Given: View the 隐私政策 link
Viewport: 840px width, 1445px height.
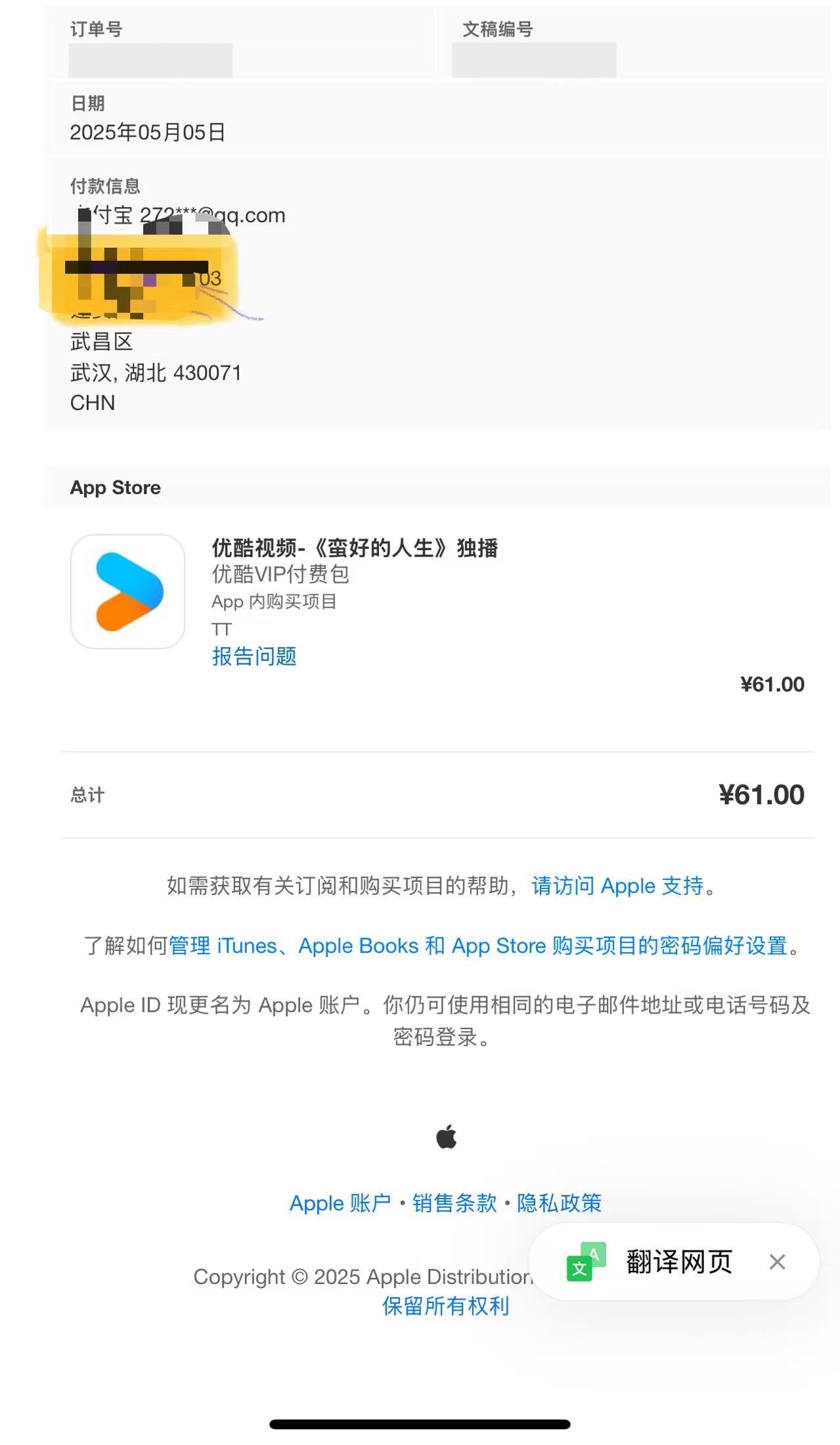Looking at the screenshot, I should 559,1203.
